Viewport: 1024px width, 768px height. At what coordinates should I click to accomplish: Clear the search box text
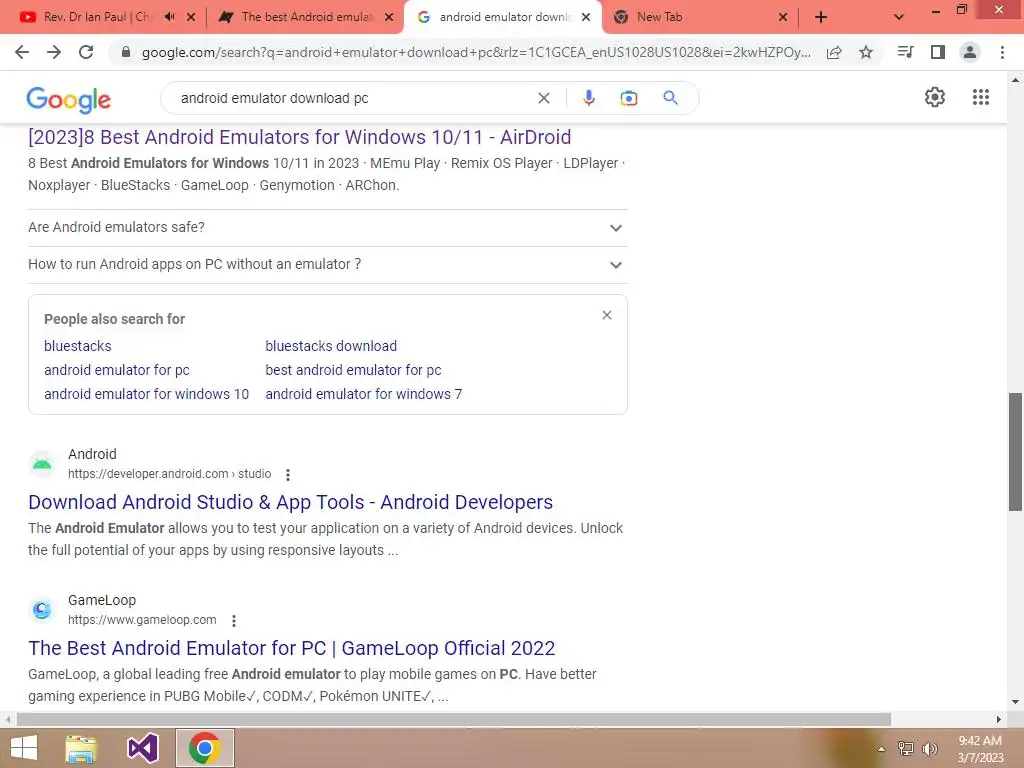click(543, 98)
